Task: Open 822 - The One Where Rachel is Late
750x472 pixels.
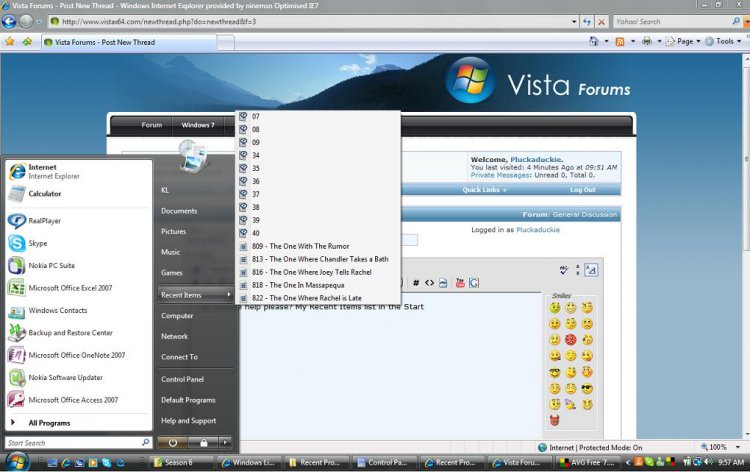Action: pos(318,298)
